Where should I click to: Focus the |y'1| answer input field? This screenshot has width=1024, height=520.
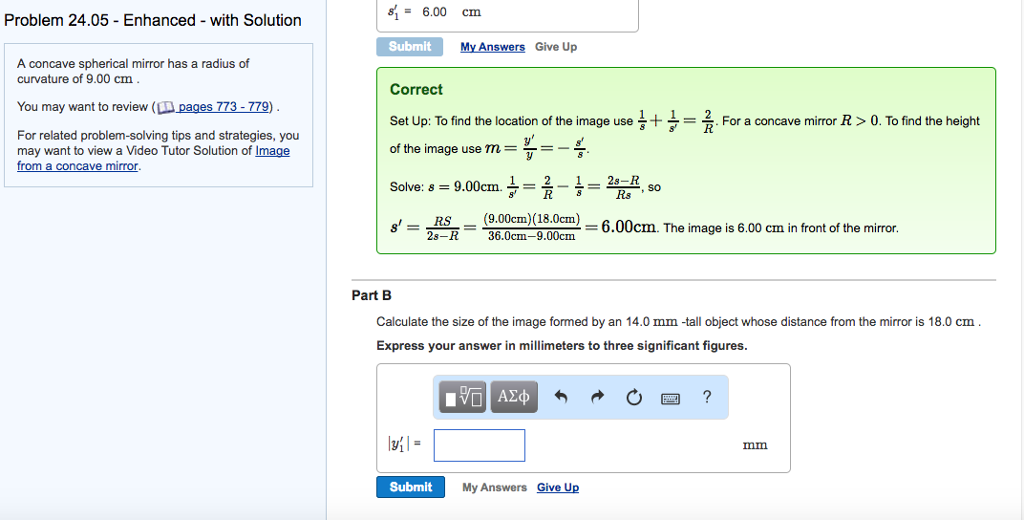[x=479, y=446]
